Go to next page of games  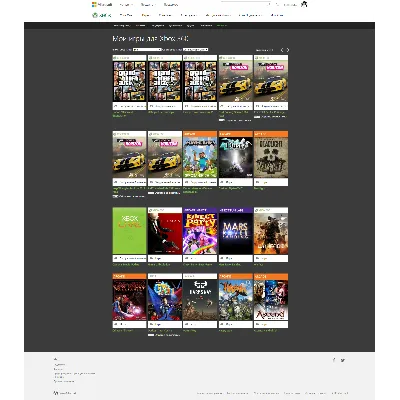288,50
